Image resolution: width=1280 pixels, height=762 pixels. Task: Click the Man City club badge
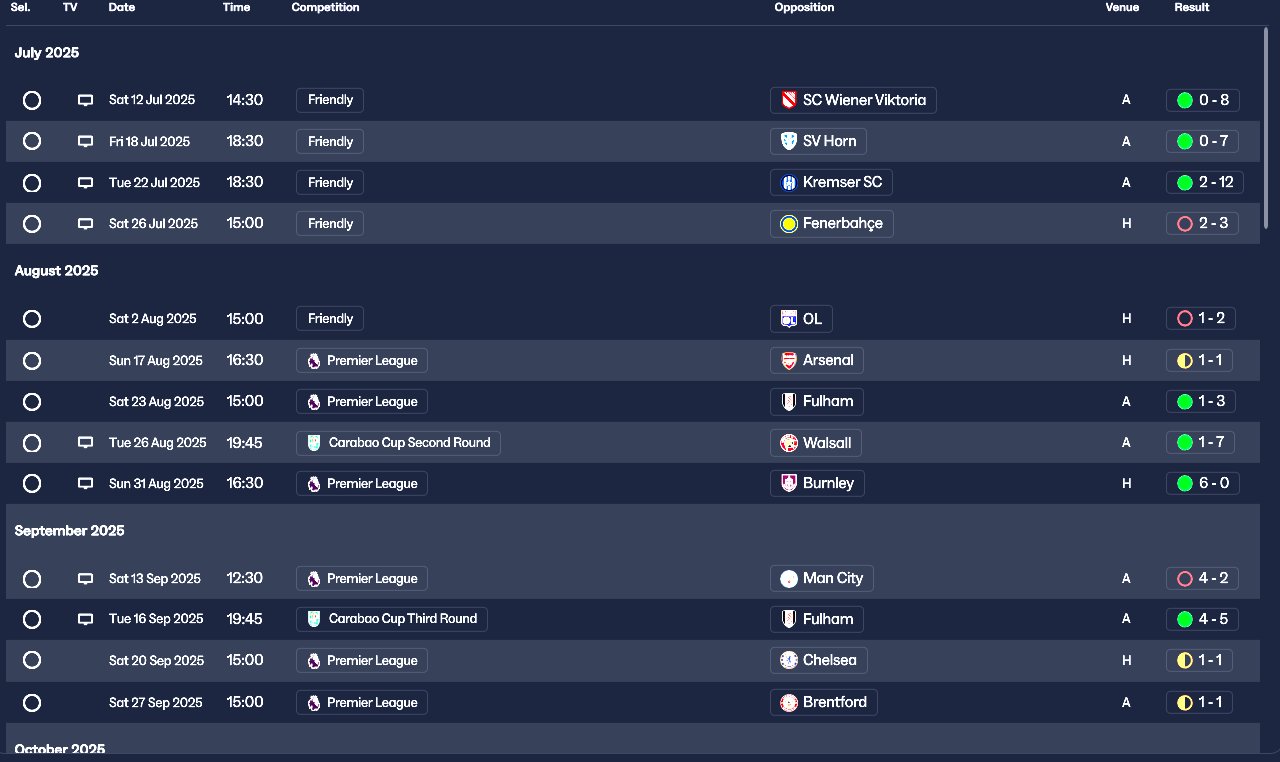pyautogui.click(x=789, y=578)
